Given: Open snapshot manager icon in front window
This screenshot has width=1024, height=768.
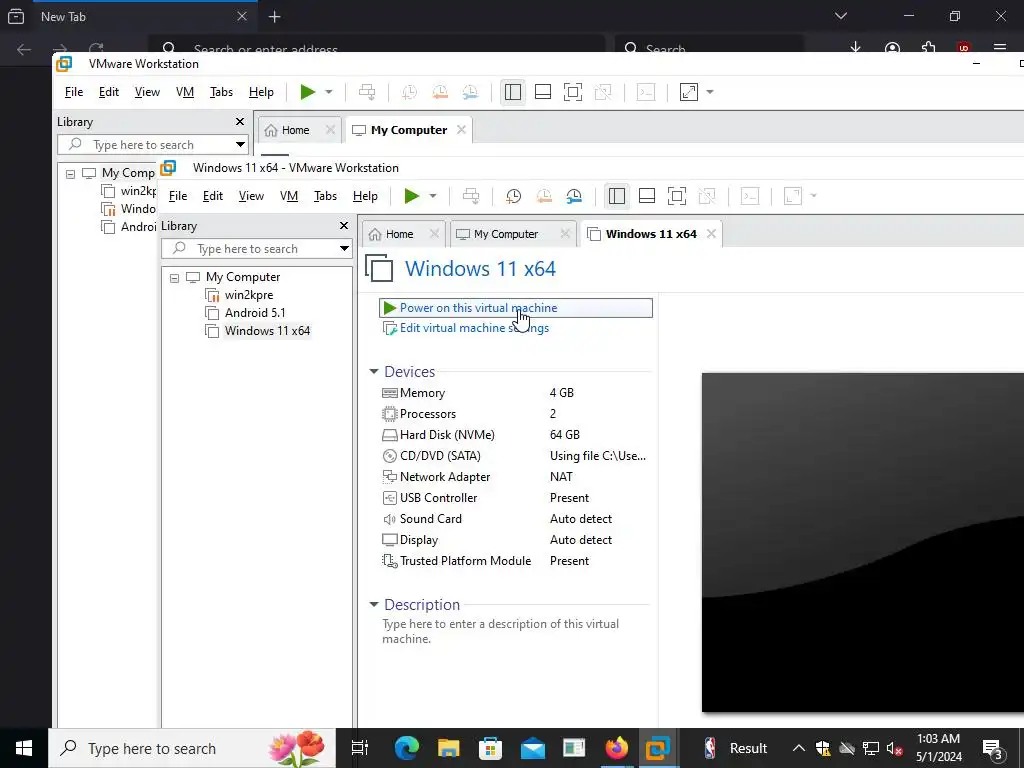Looking at the screenshot, I should click(574, 196).
